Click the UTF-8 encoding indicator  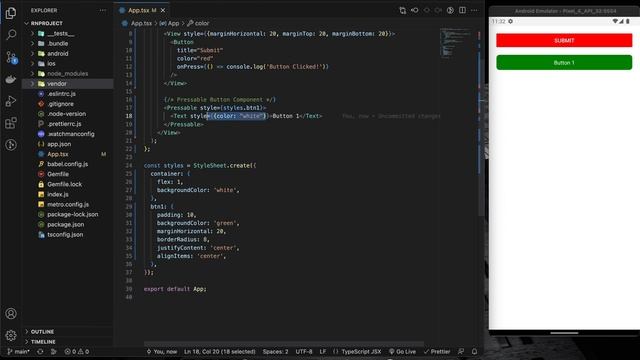point(304,351)
